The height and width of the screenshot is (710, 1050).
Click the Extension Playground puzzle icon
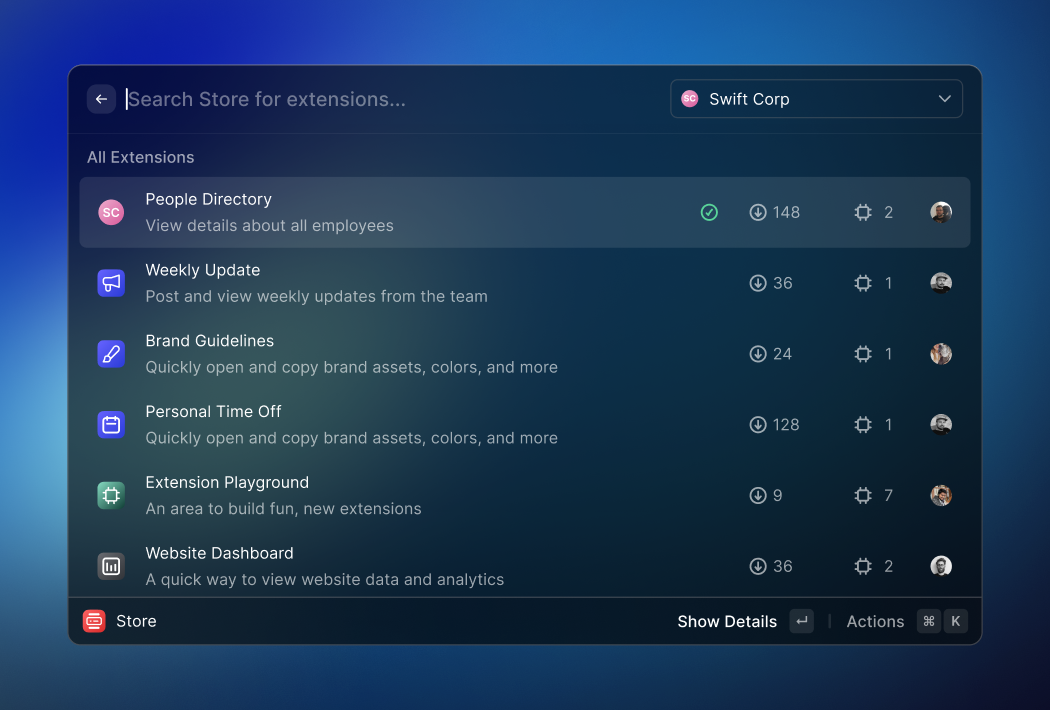(110, 495)
